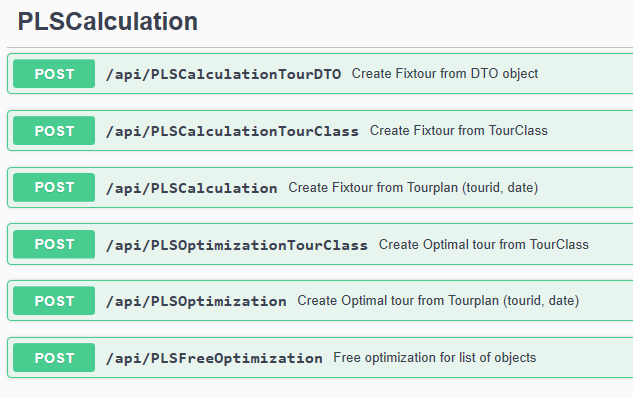Select 'Create Fixtour from Tourplan (tourid, date)' text

[413, 188]
